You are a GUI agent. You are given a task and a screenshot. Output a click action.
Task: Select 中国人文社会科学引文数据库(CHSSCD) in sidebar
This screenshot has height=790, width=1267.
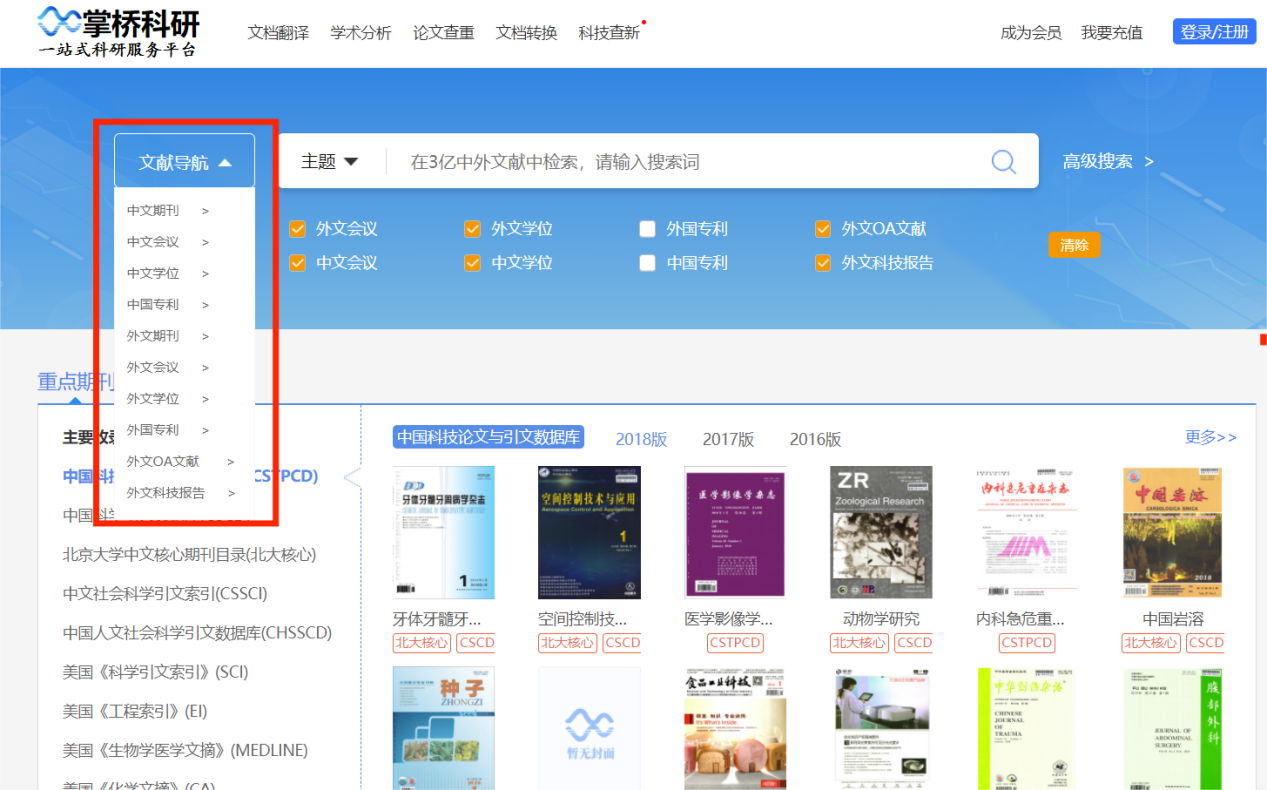pyautogui.click(x=197, y=633)
